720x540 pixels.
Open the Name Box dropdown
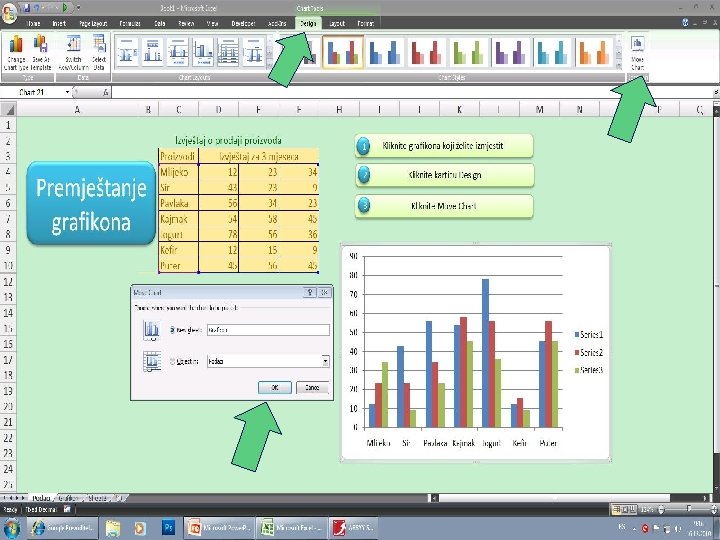coord(68,92)
